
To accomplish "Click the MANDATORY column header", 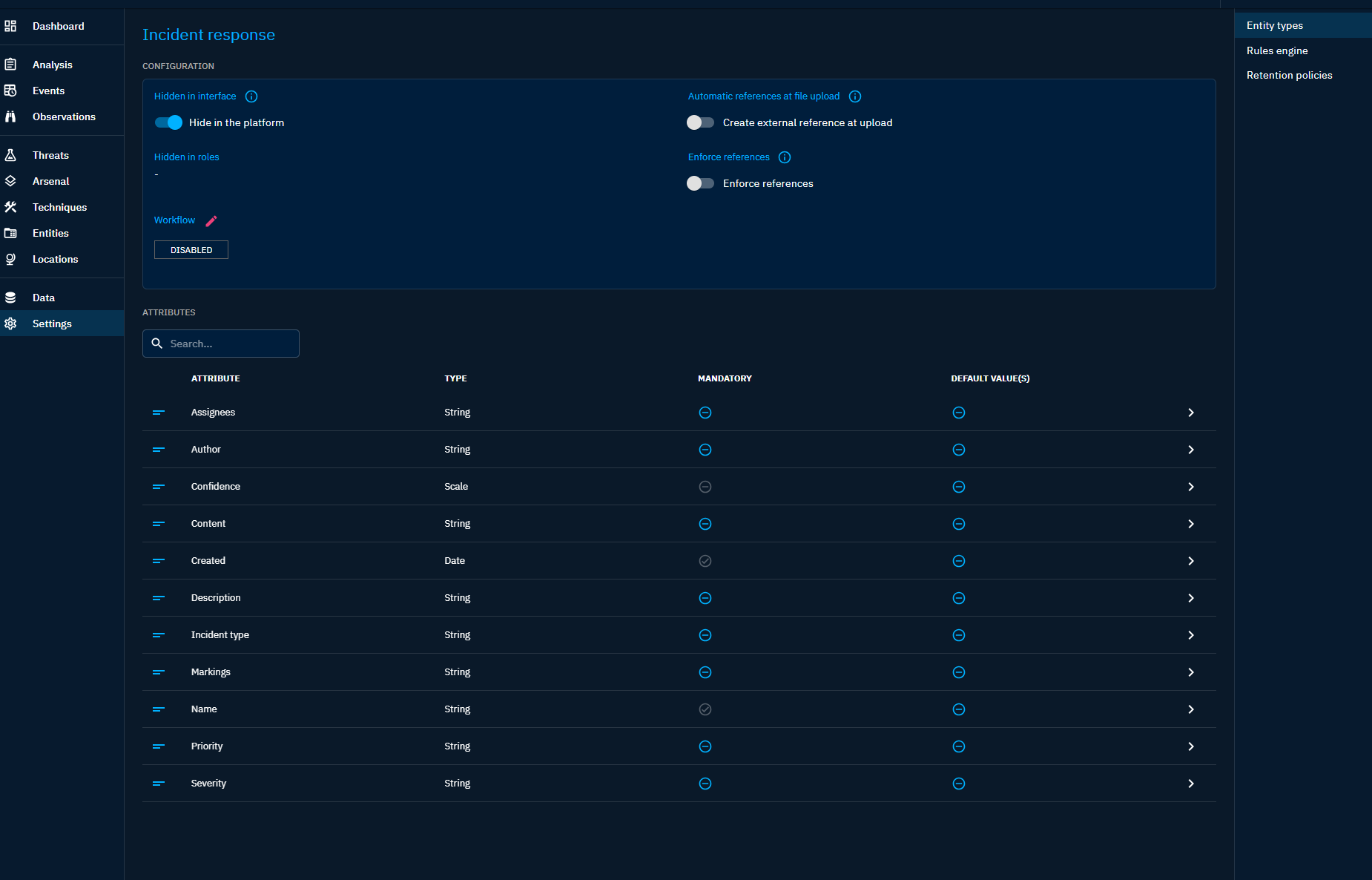I will 725,378.
